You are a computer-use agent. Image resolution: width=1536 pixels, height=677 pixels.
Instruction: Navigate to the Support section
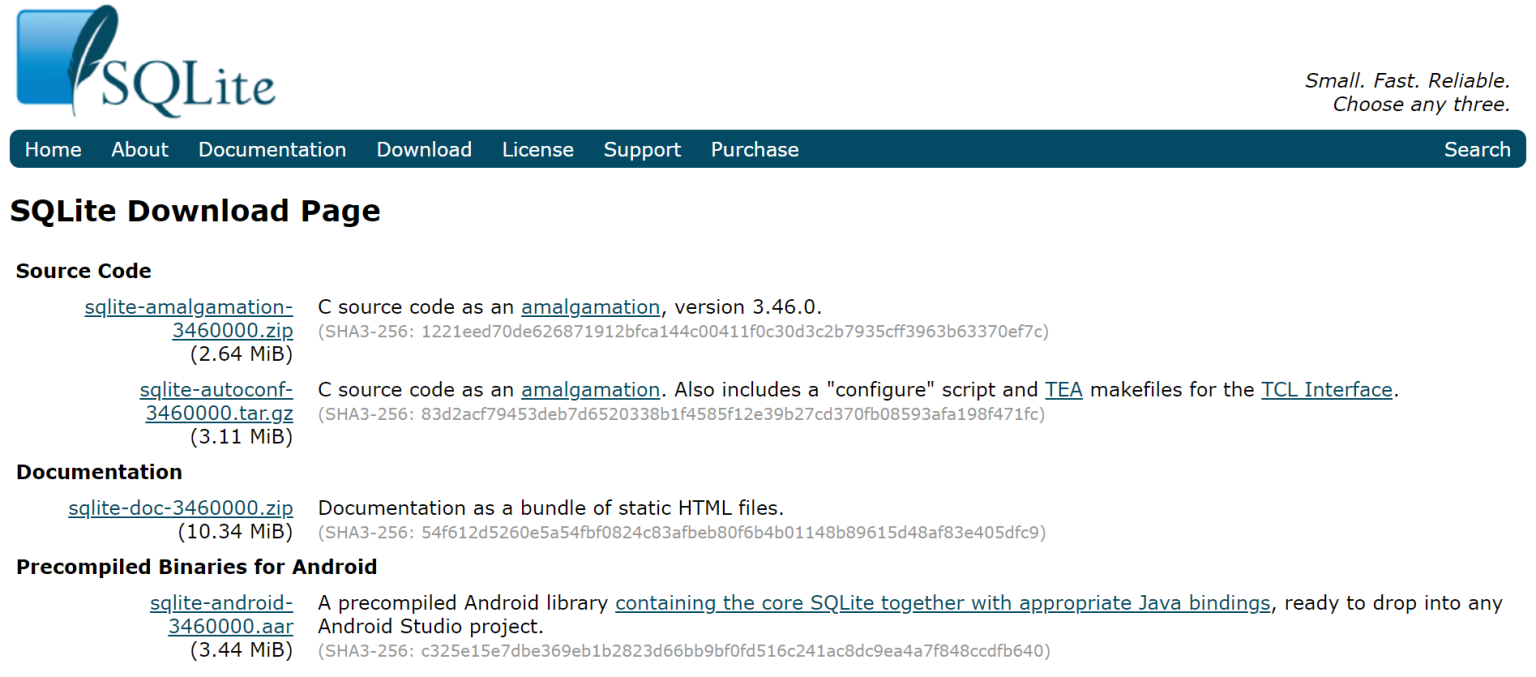click(x=641, y=149)
